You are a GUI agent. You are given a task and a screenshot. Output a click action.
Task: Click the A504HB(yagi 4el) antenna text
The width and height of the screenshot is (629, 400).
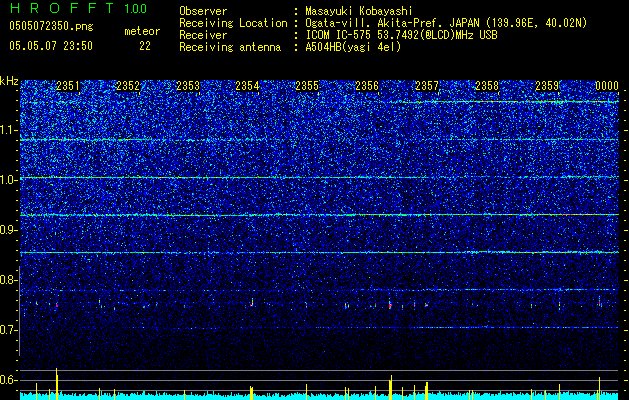[353, 47]
